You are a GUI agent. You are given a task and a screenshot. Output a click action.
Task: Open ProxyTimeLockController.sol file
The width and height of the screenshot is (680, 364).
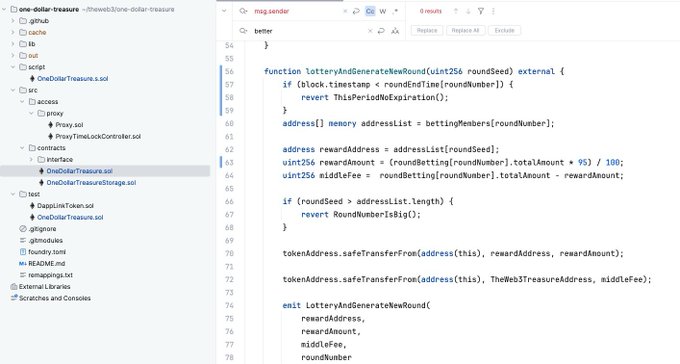[x=98, y=136]
